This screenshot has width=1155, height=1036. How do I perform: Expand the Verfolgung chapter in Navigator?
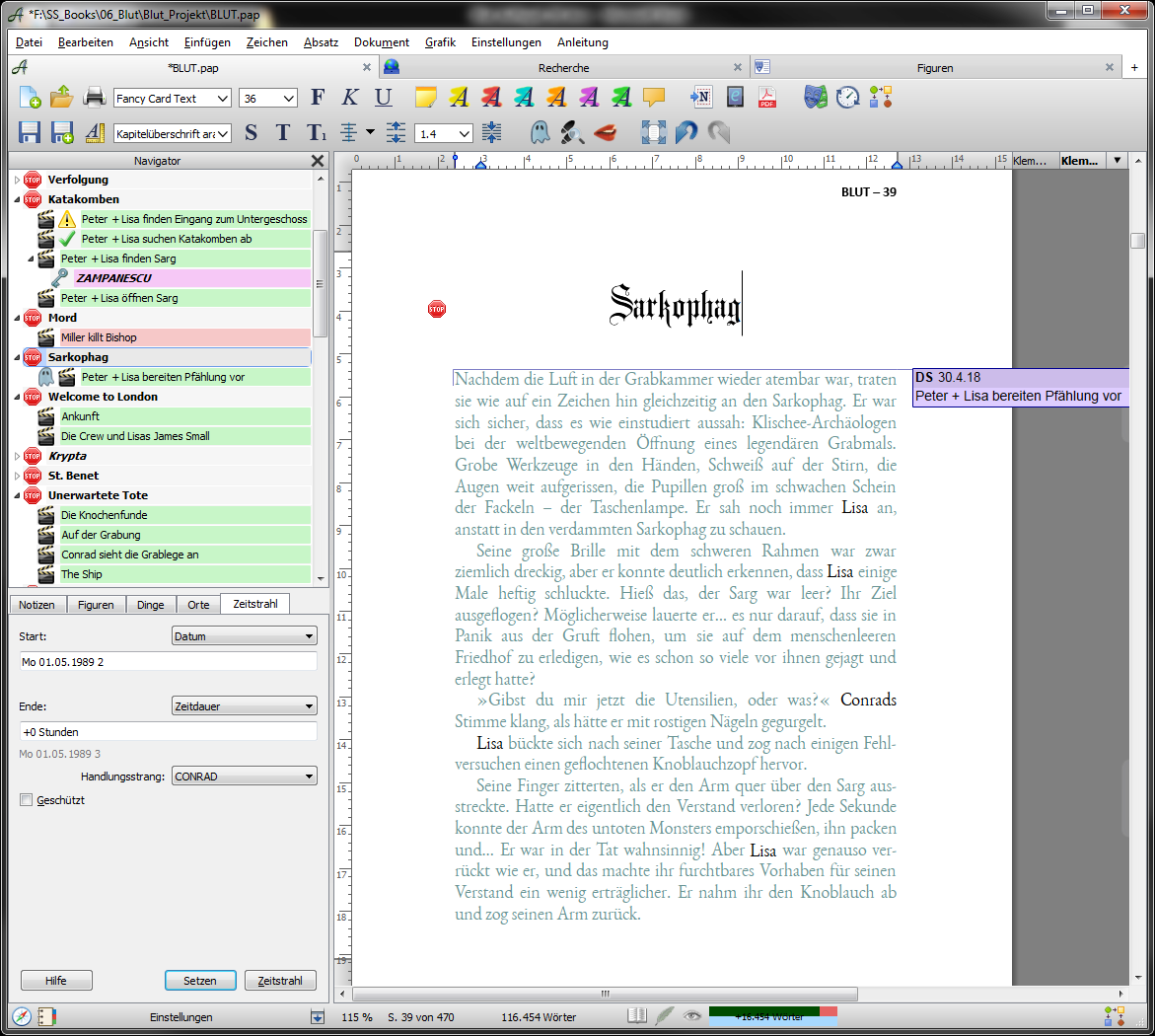click(x=17, y=179)
